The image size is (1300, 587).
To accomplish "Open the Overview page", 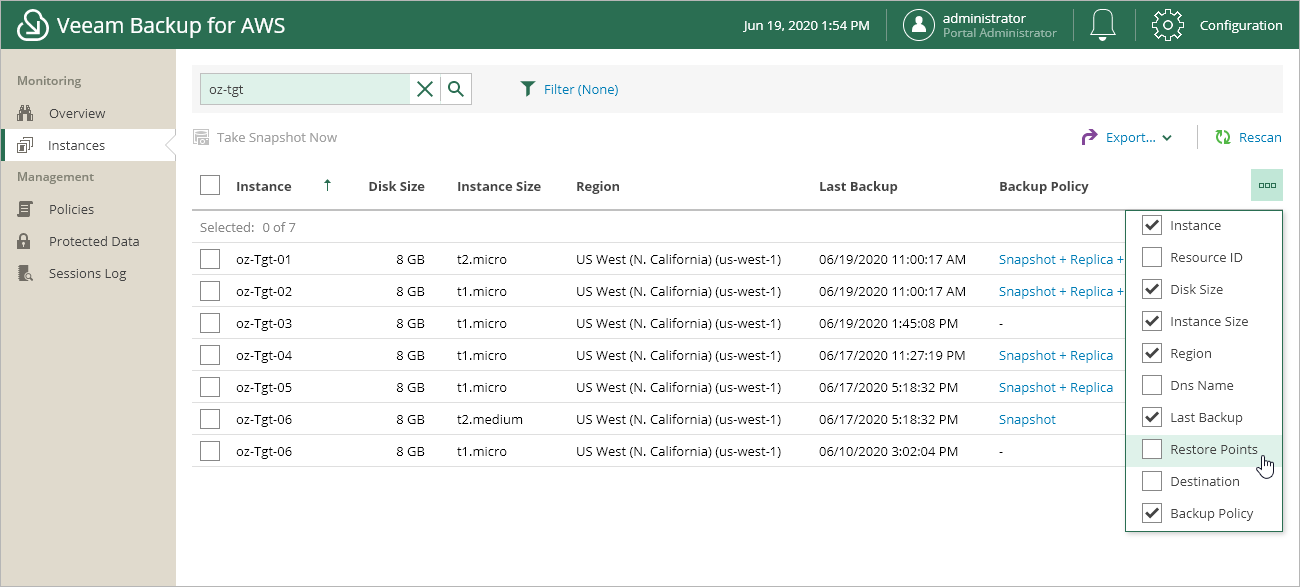I will point(77,113).
